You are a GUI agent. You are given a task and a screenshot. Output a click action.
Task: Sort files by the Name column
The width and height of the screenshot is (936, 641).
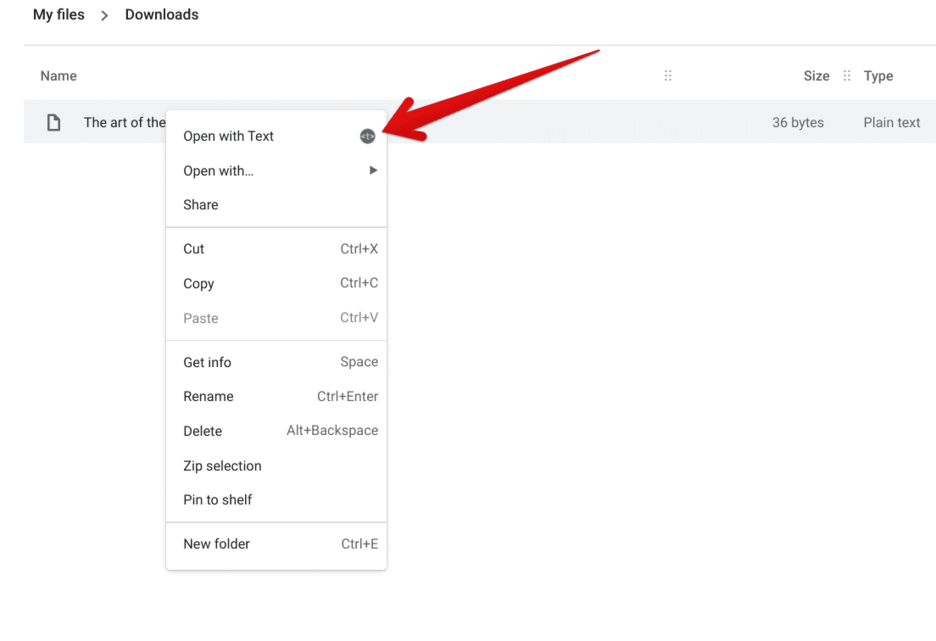coord(58,76)
